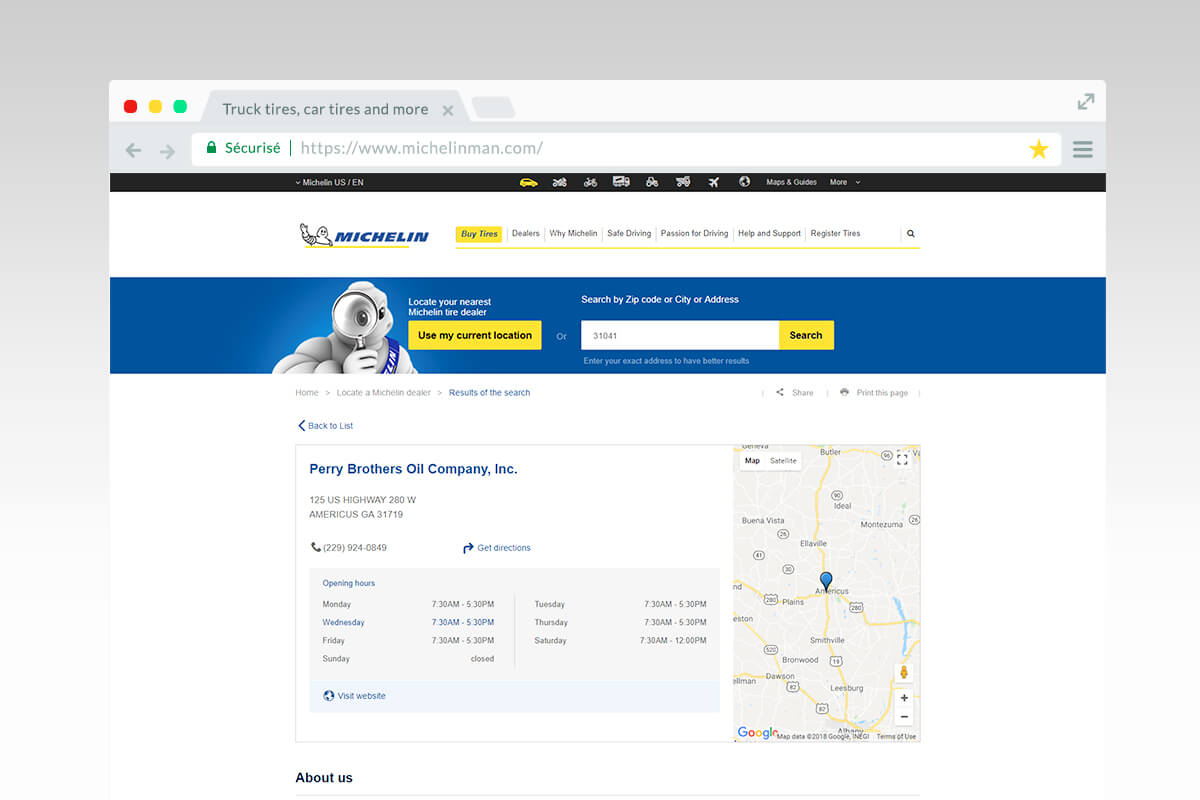Switch map to Map view
1200x800 pixels.
[x=752, y=461]
